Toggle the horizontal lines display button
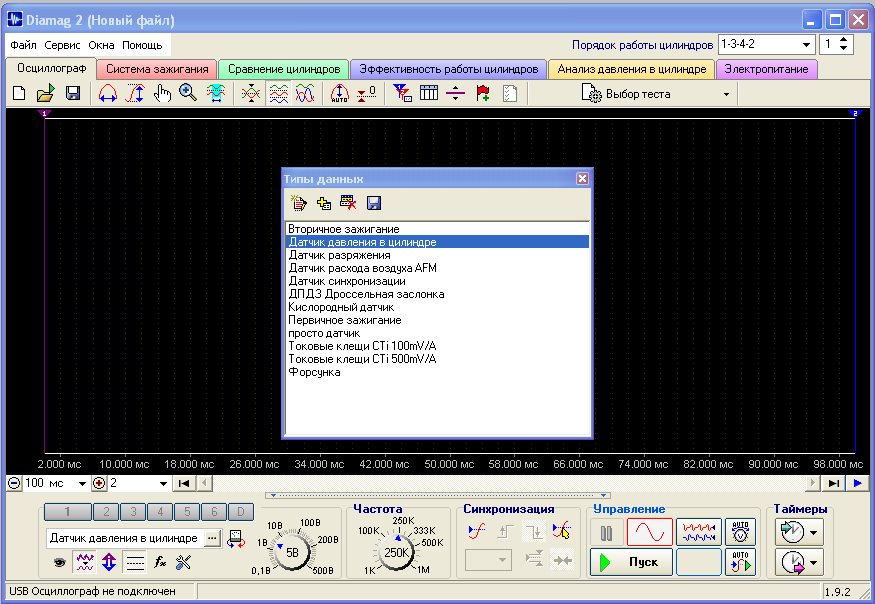This screenshot has height=604, width=875. point(134,562)
